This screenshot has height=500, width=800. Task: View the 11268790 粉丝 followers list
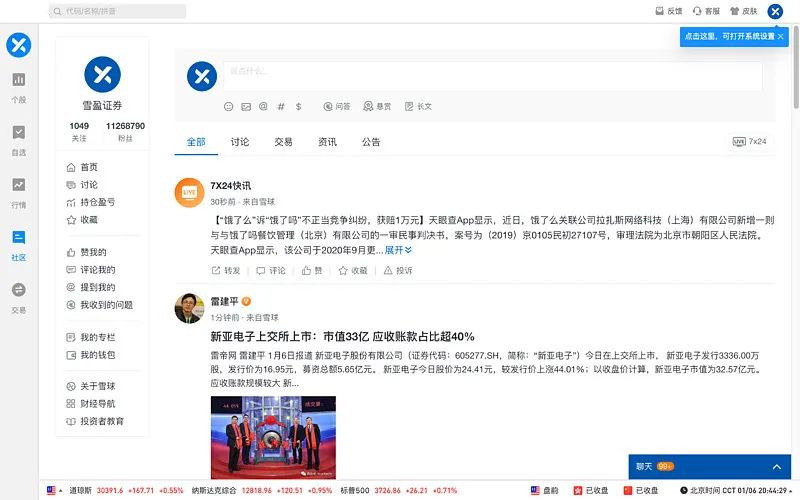[126, 131]
